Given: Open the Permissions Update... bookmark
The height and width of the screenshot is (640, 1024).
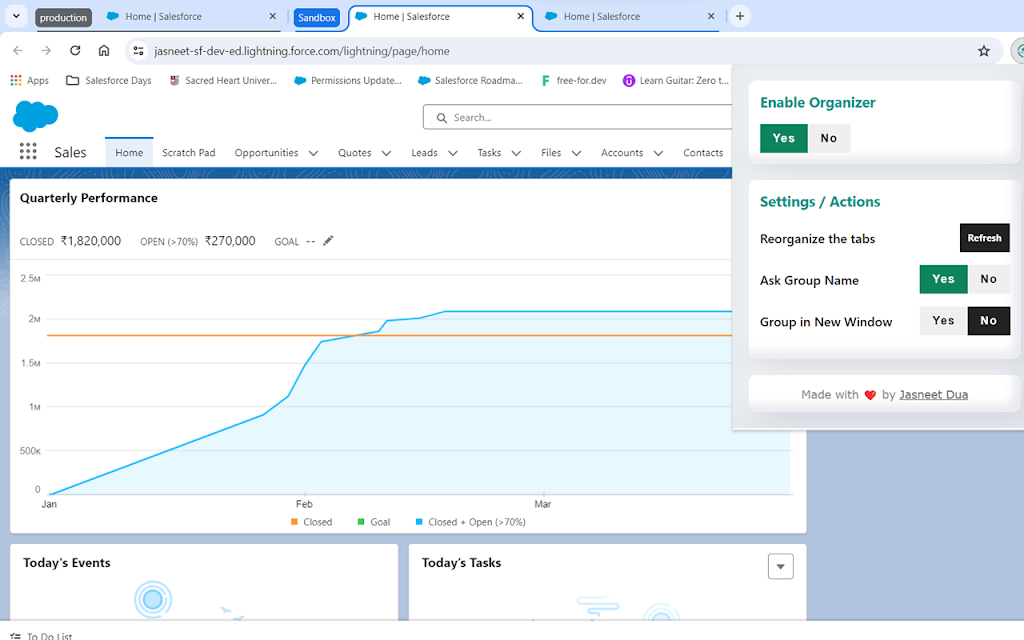Looking at the screenshot, I should (x=347, y=80).
